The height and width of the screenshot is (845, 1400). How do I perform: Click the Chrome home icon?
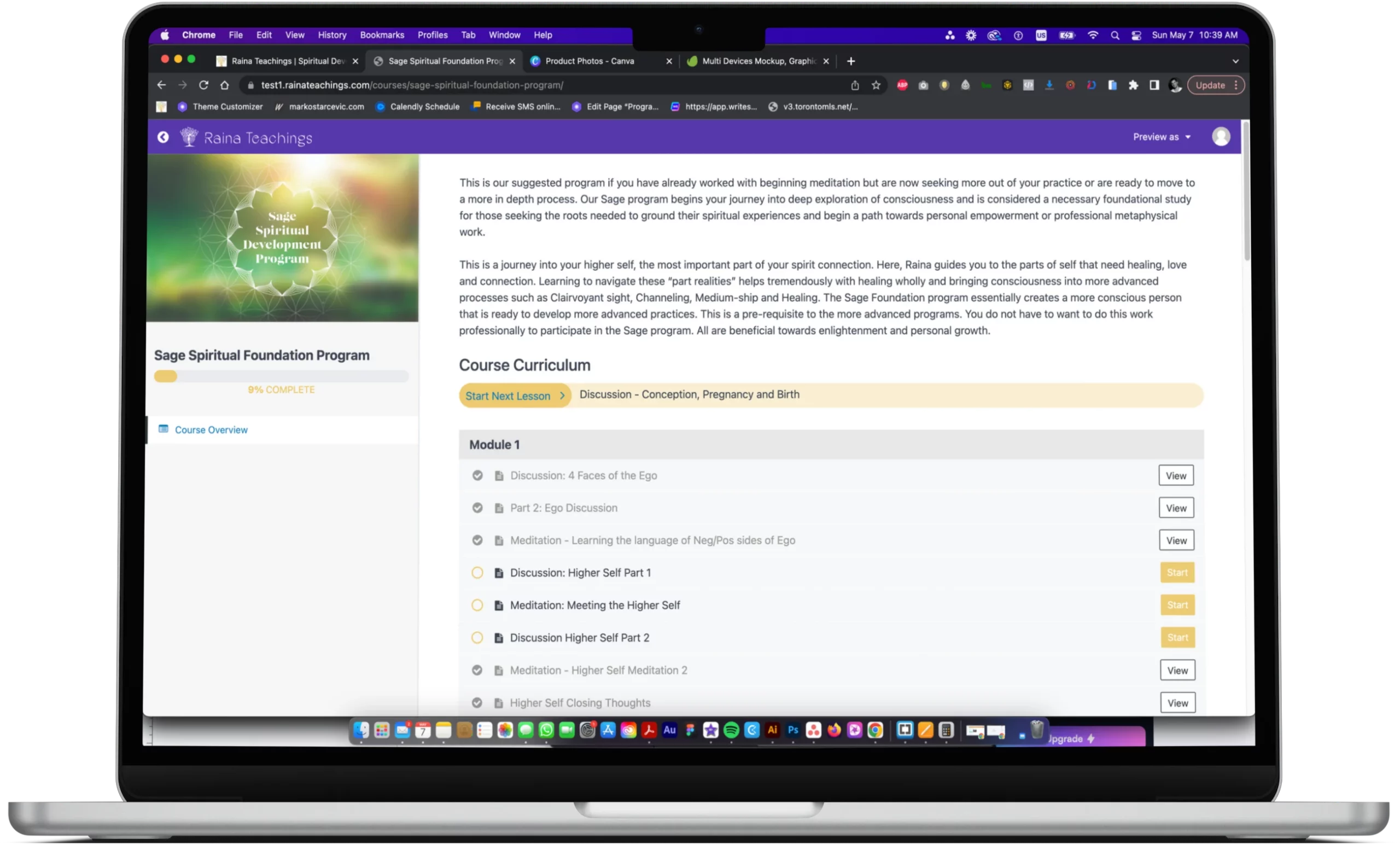point(224,85)
